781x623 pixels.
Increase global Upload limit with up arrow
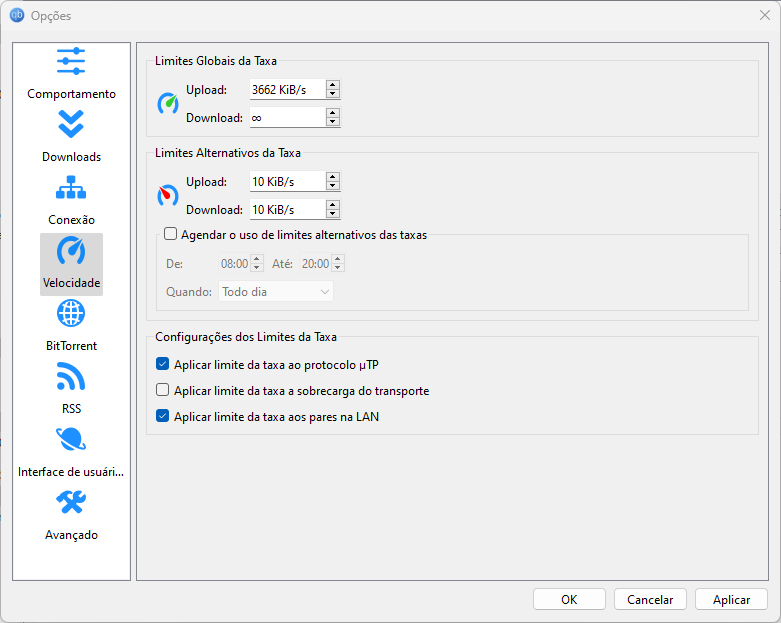333,85
